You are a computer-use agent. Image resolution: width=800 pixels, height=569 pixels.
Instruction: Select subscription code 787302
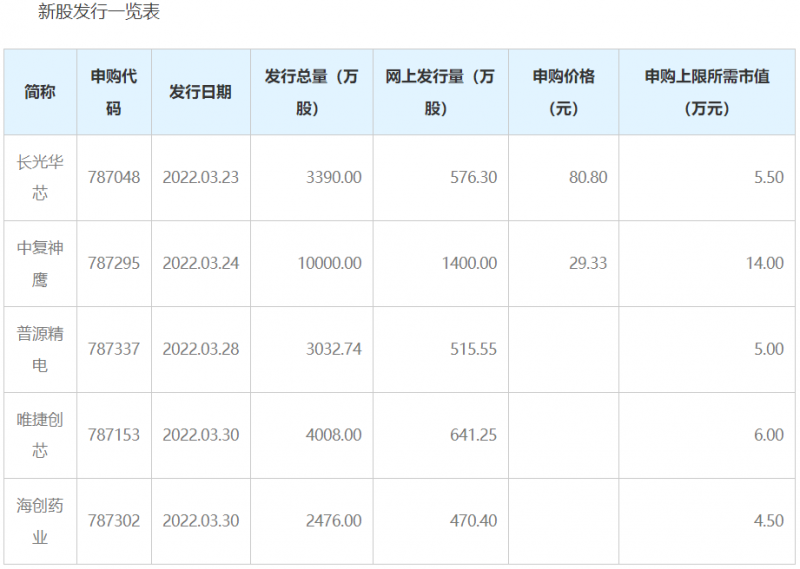point(114,521)
